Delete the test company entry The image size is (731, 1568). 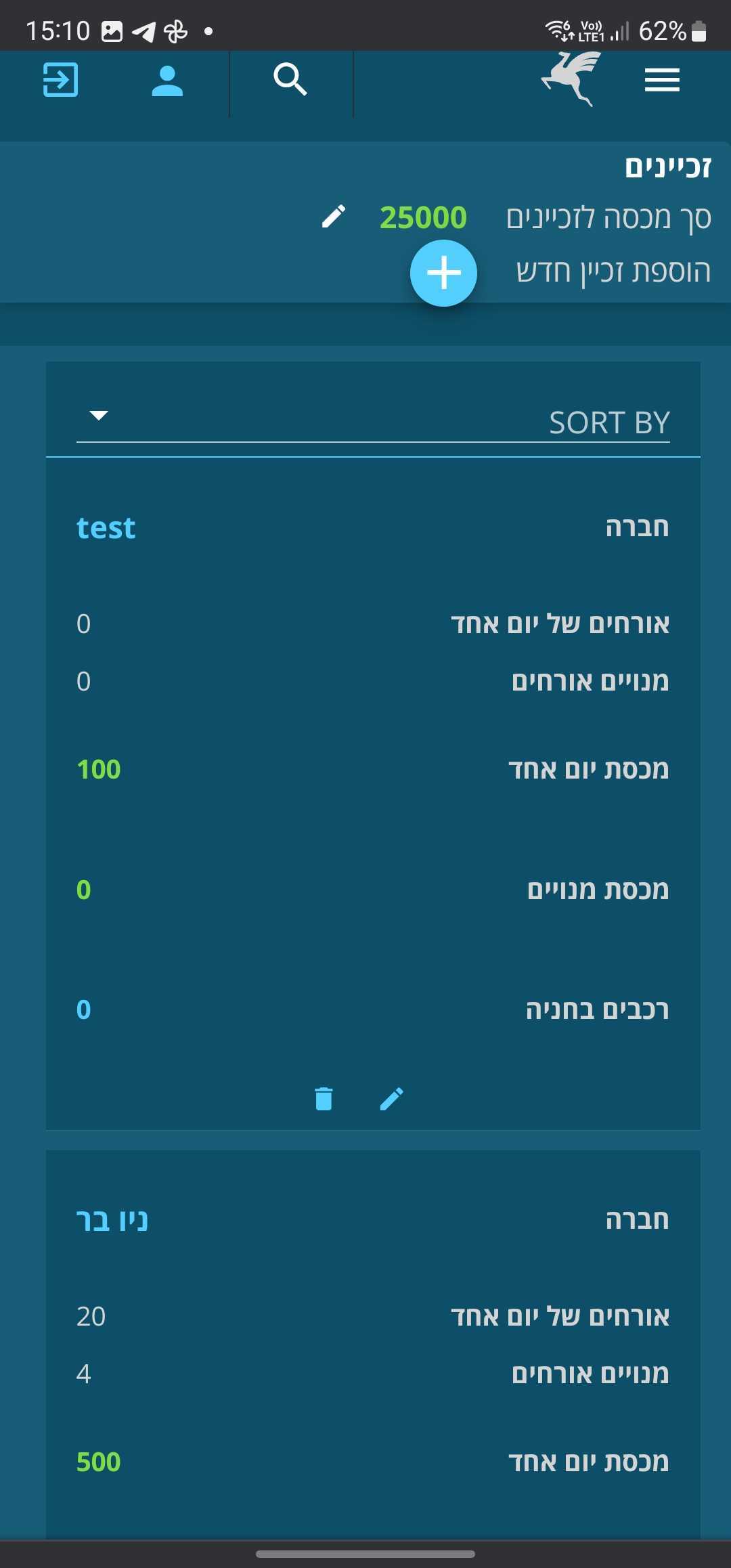(x=324, y=1098)
